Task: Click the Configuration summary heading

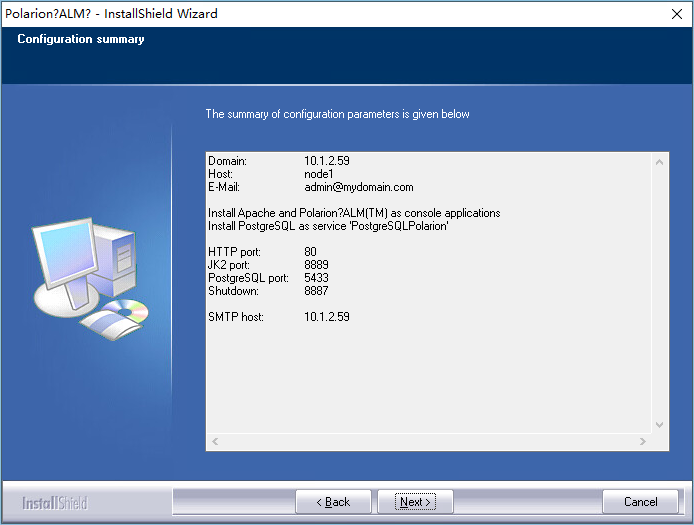Action: click(x=81, y=39)
